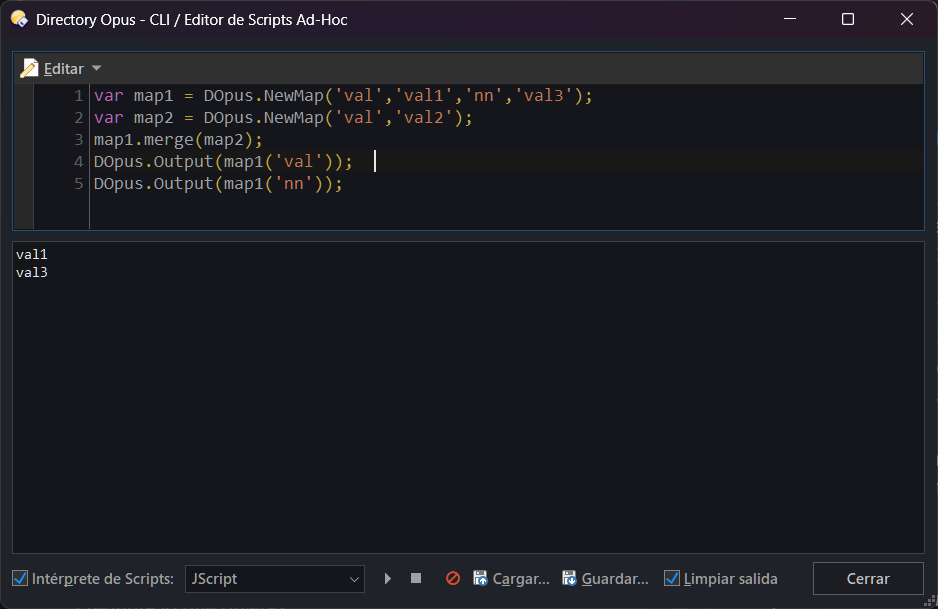Viewport: 938px width, 609px height.
Task: Place cursor on line 5 of the script
Action: [x=218, y=184]
